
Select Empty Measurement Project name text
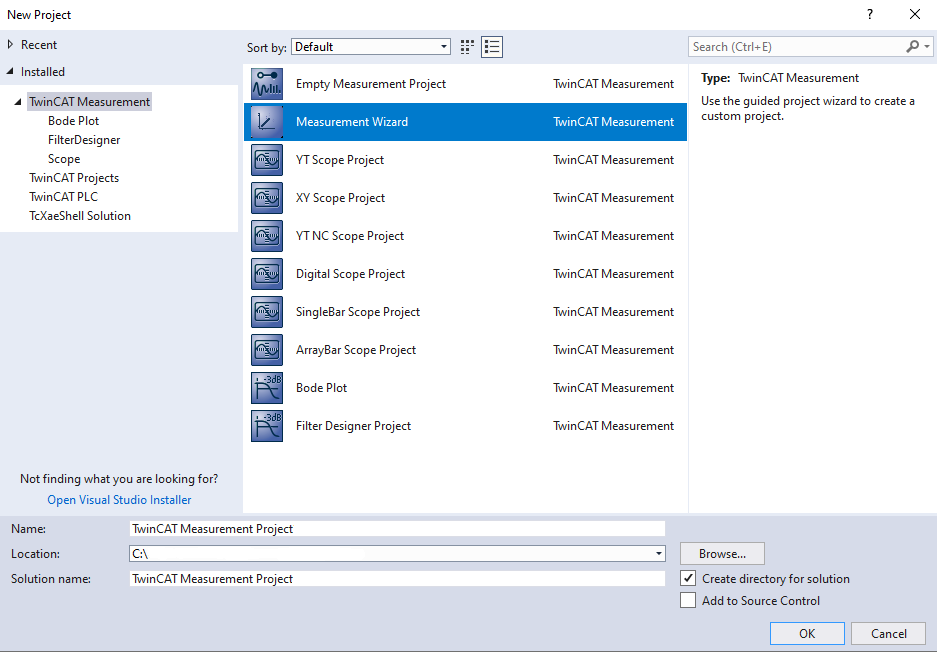coord(370,84)
